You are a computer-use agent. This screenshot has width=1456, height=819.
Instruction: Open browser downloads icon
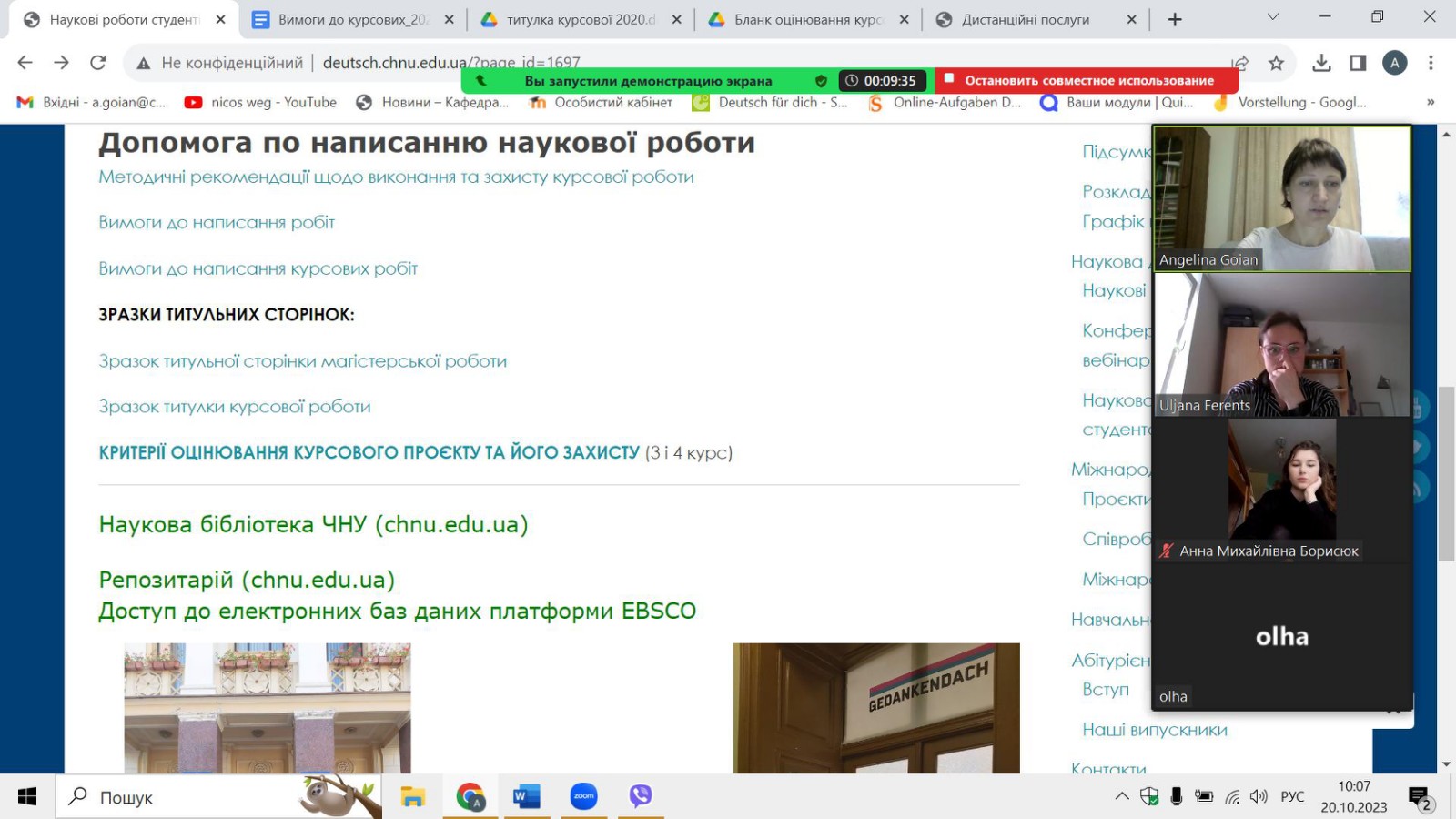[1321, 63]
